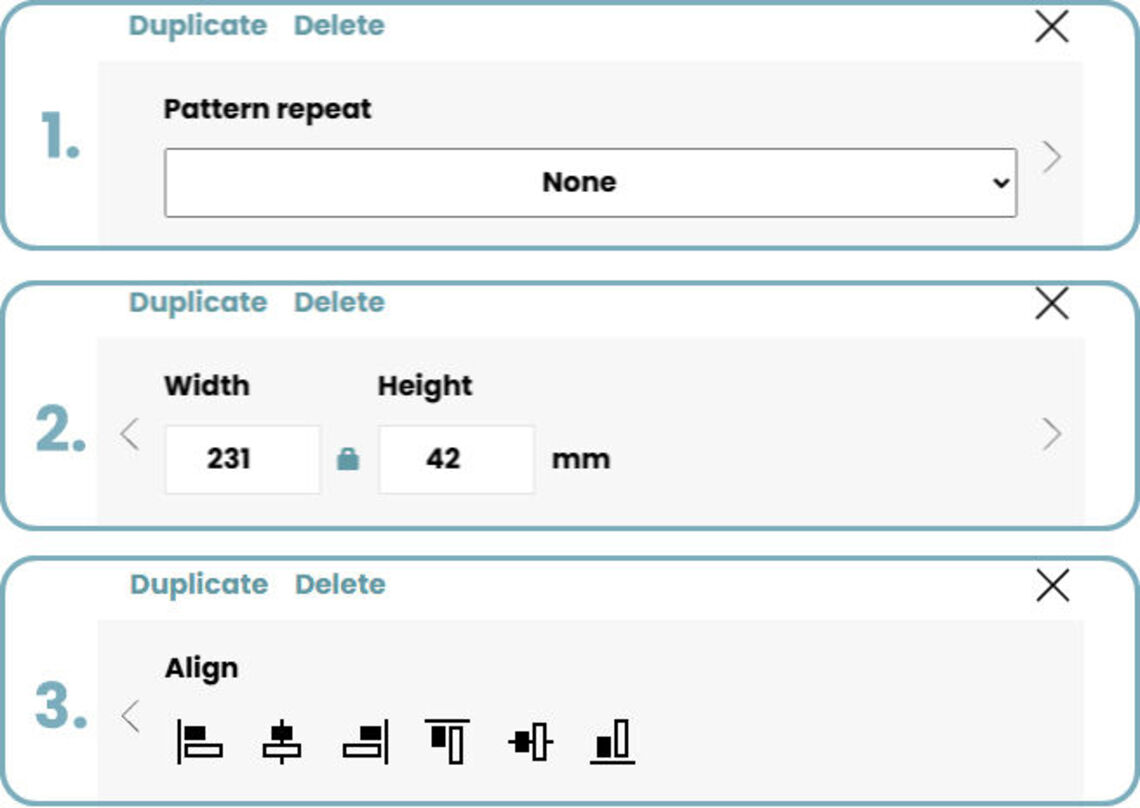Close the Align panel with X
This screenshot has width=1140, height=808.
click(1053, 585)
